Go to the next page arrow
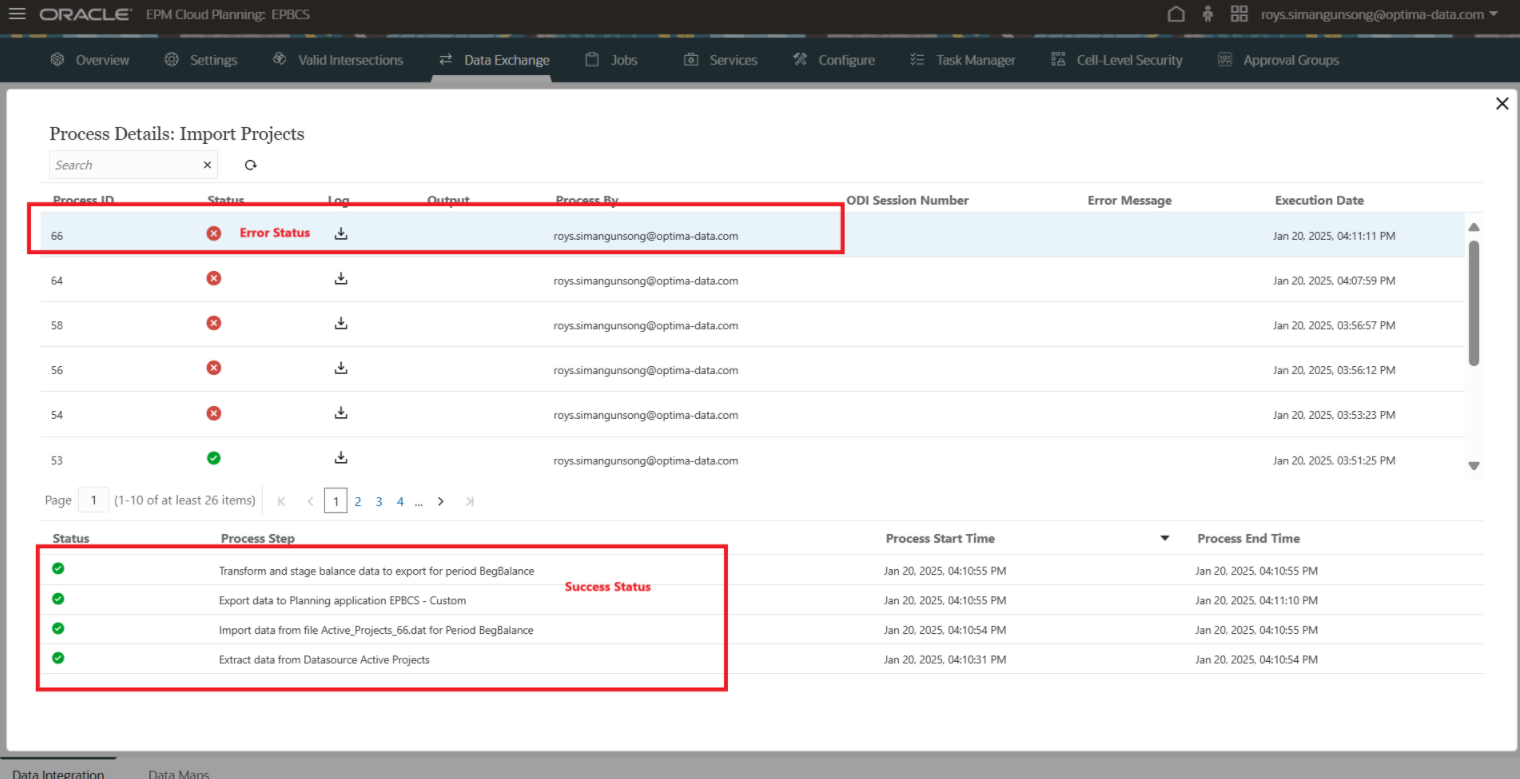 point(440,501)
